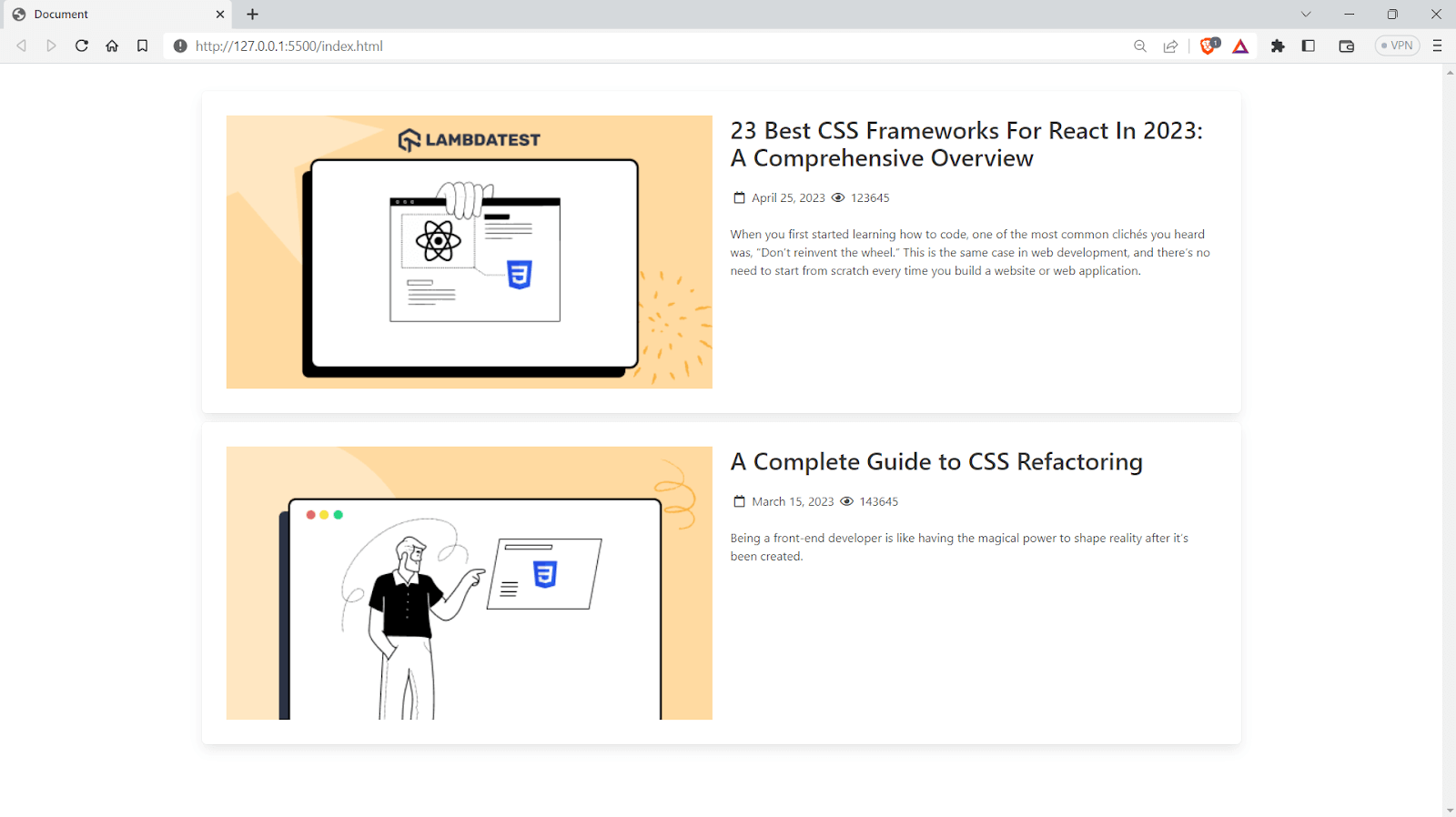Bookmark this page

[142, 45]
